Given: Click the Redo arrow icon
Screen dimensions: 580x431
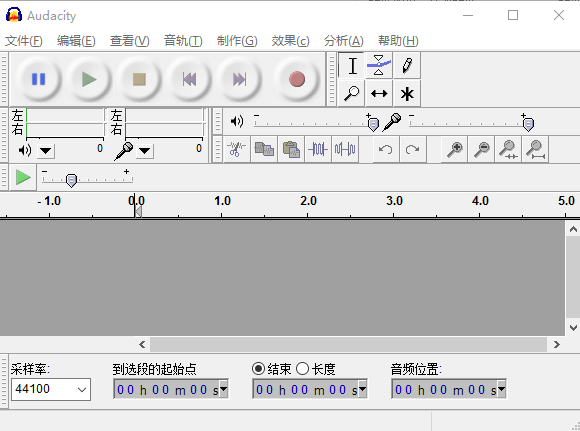Looking at the screenshot, I should 413,149.
